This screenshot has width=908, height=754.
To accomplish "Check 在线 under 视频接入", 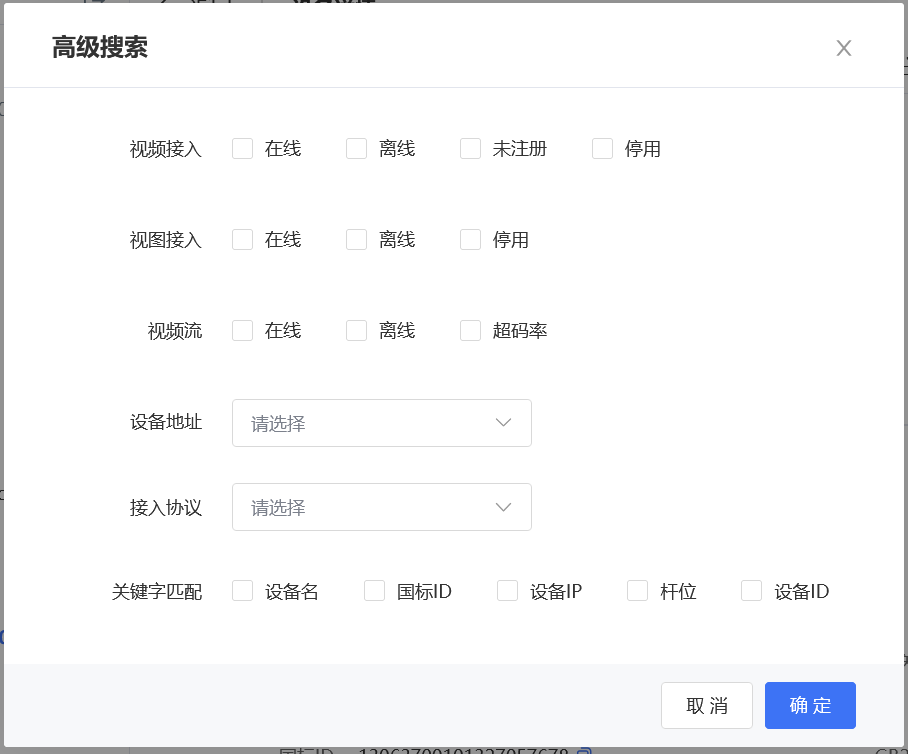I will (x=243, y=149).
